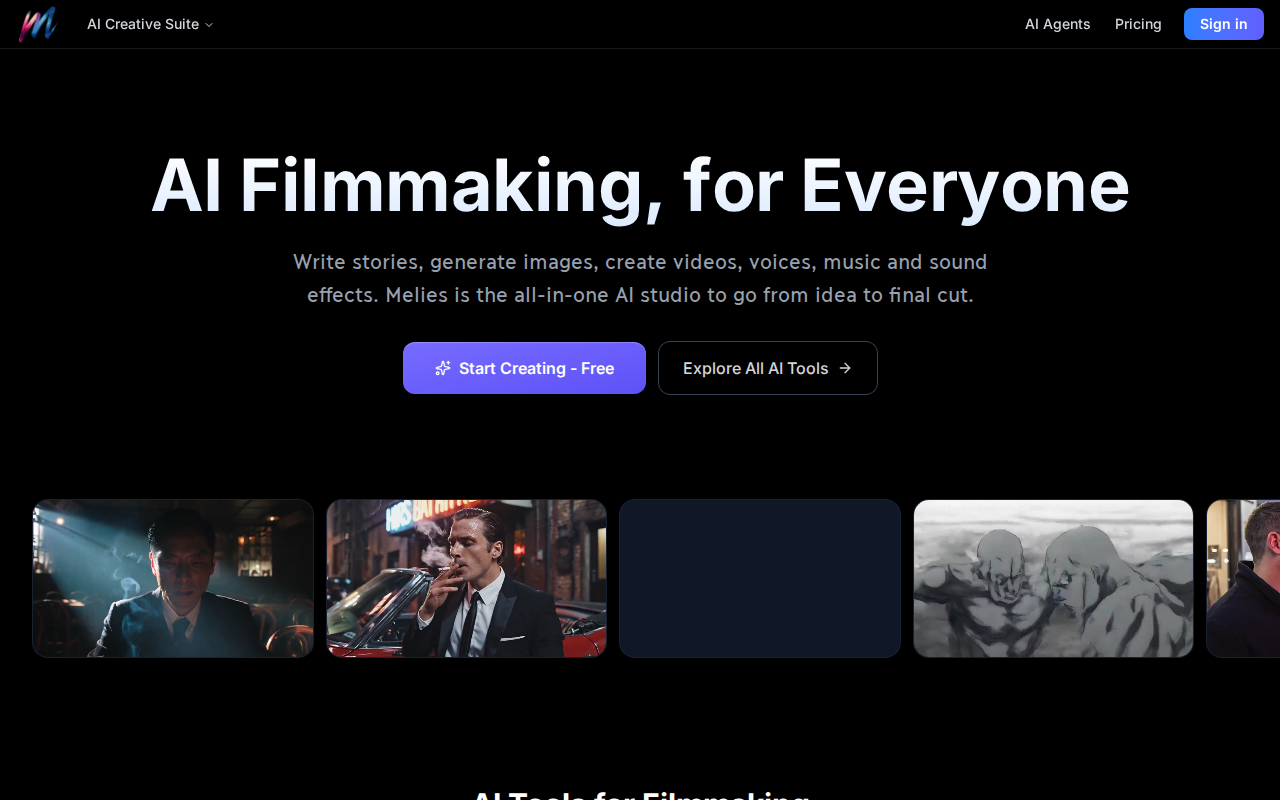Screen dimensions: 1280x800
Task: Select the blank dark navy video card
Action: pyautogui.click(x=760, y=578)
